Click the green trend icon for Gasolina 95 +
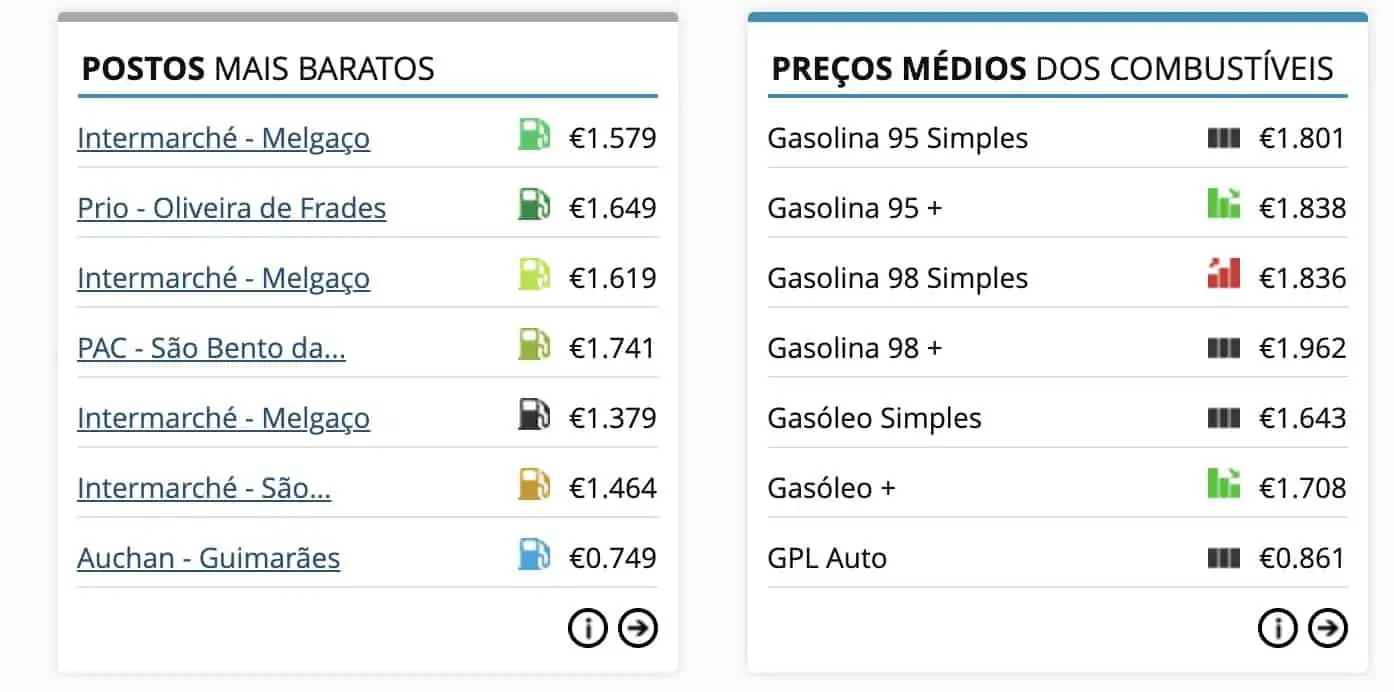This screenshot has width=1394, height=692. (1224, 203)
